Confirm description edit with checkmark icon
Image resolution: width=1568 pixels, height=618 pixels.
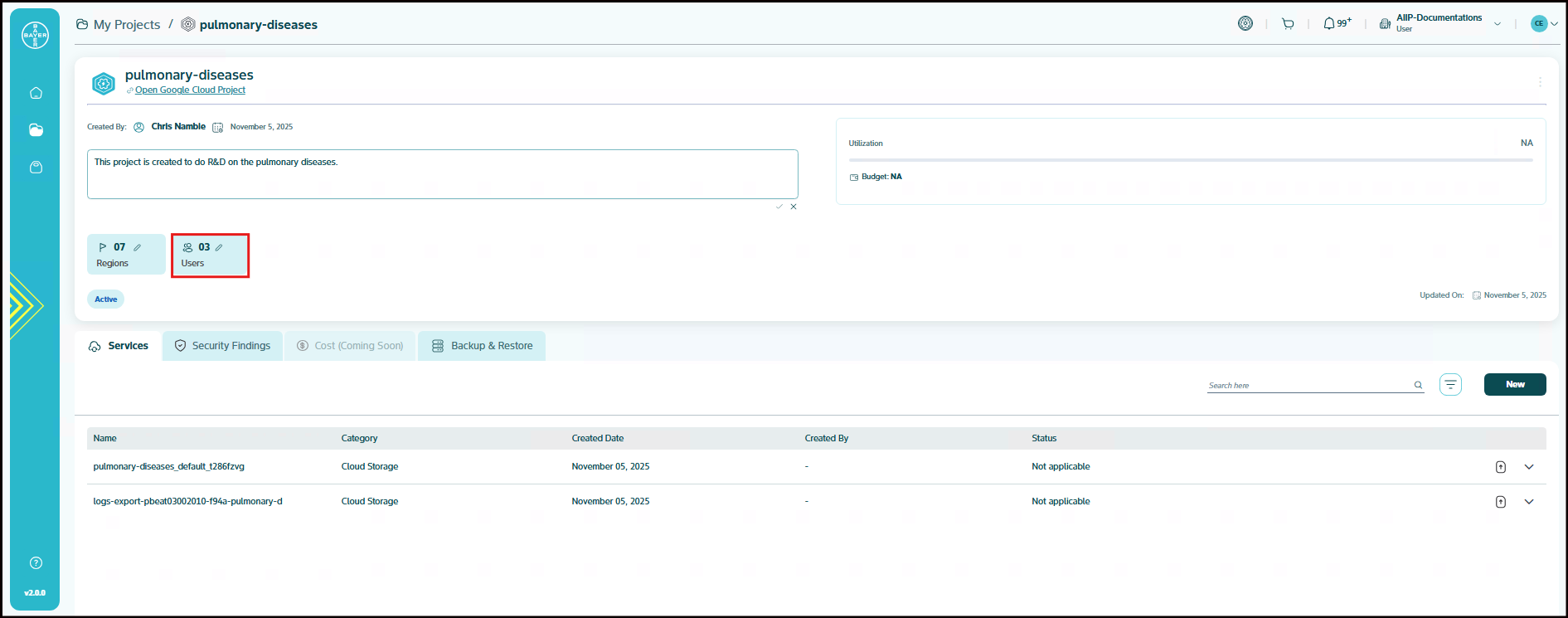click(x=779, y=207)
